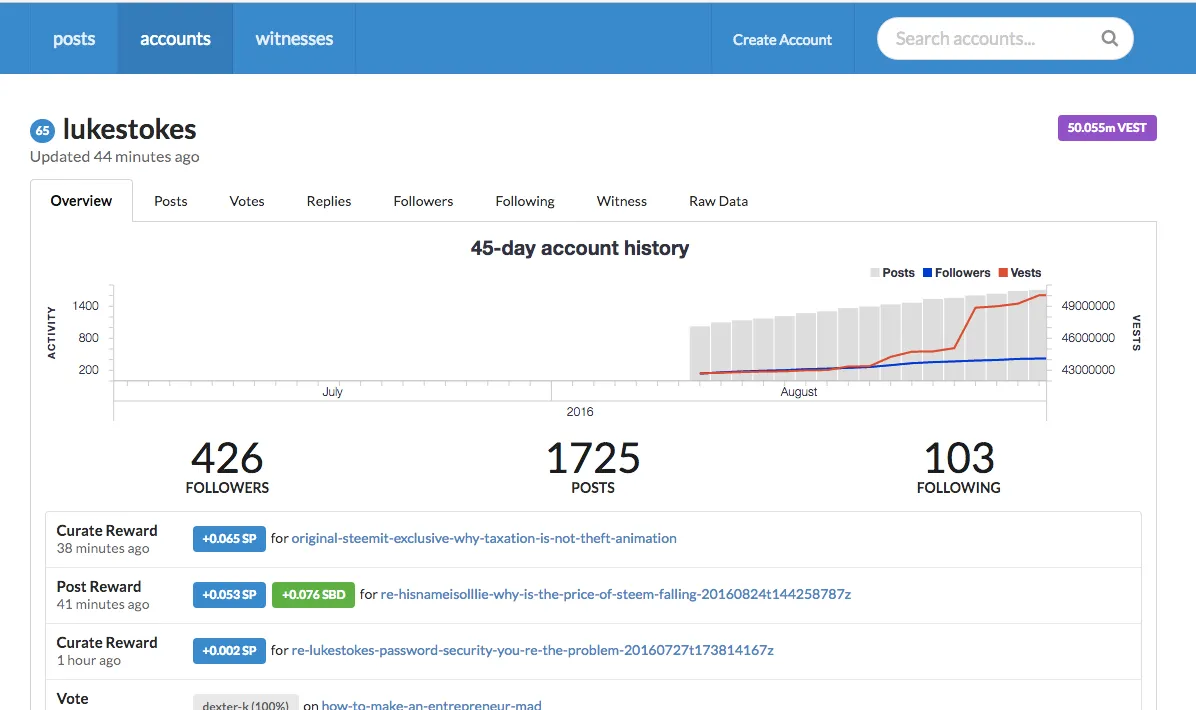The height and width of the screenshot is (710, 1196).
Task: Select the Overview tab
Action: coord(81,201)
